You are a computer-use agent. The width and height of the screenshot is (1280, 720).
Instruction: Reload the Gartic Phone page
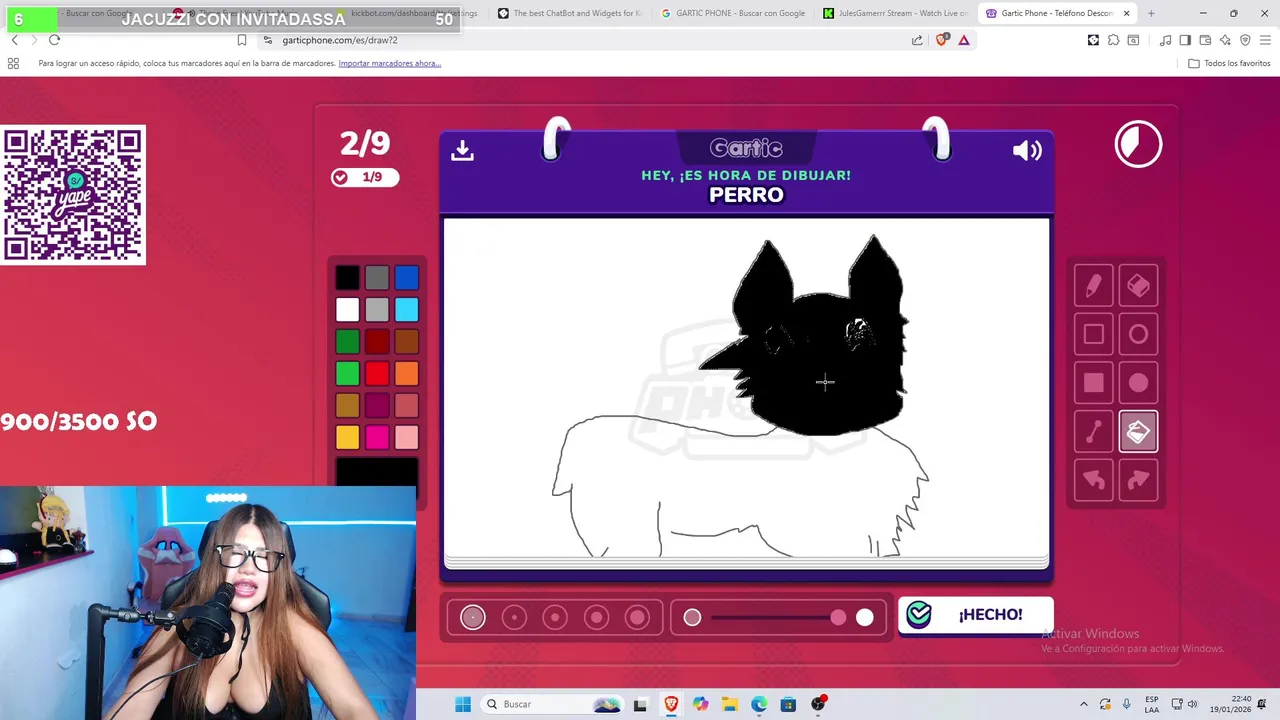tap(54, 40)
